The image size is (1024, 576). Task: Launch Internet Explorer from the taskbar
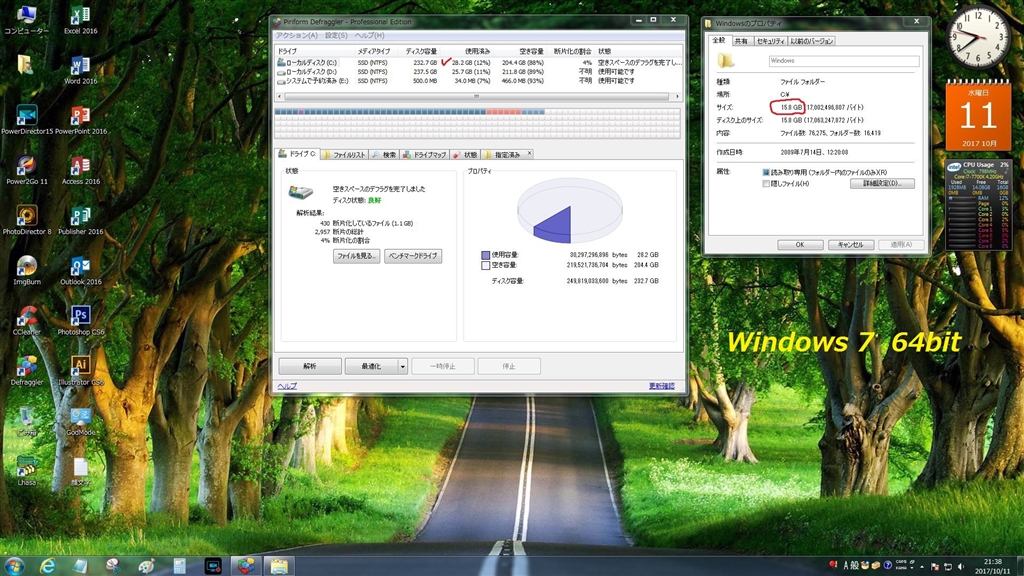[x=47, y=566]
